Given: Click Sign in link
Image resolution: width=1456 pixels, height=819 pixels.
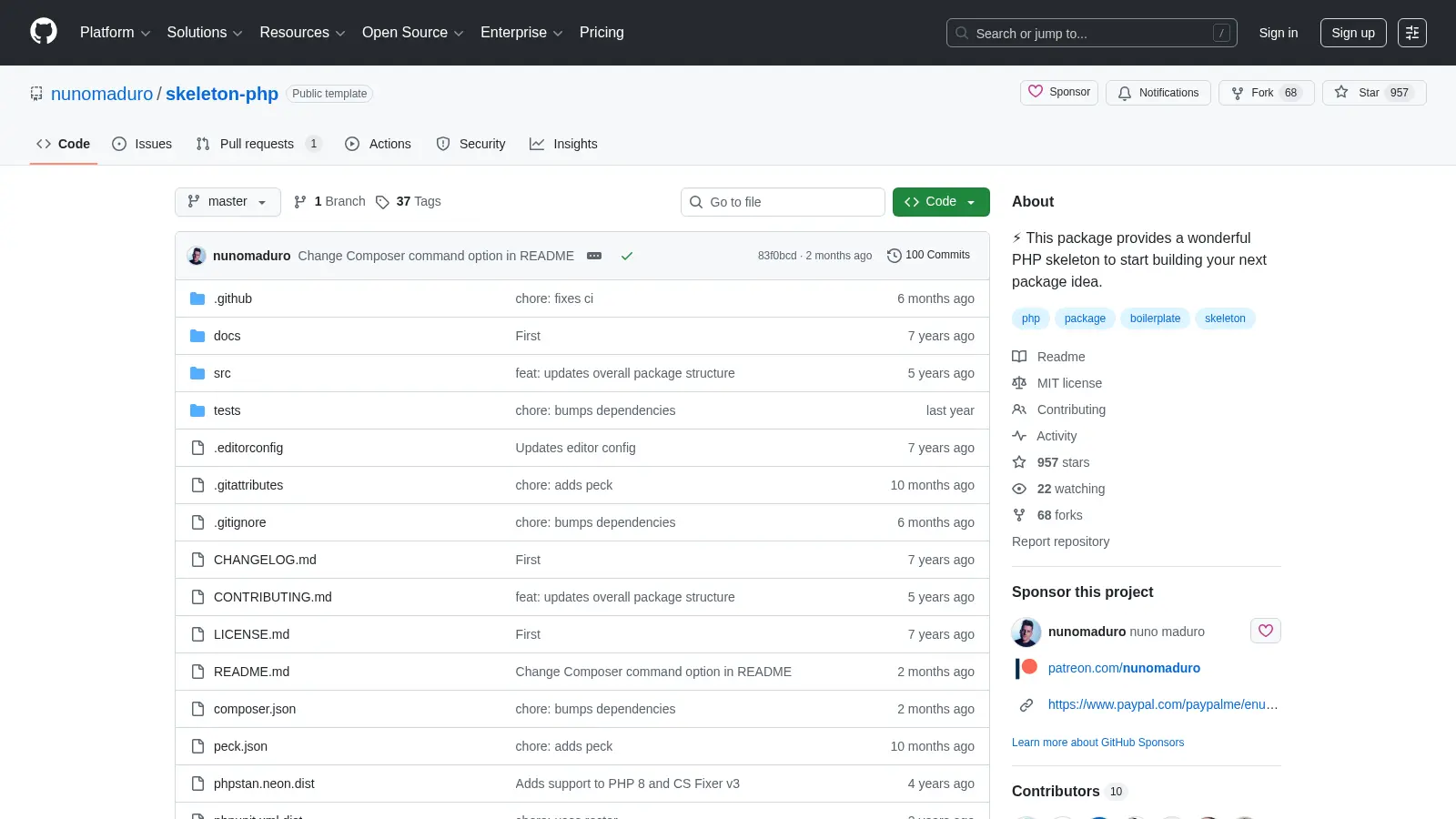Looking at the screenshot, I should pyautogui.click(x=1279, y=33).
